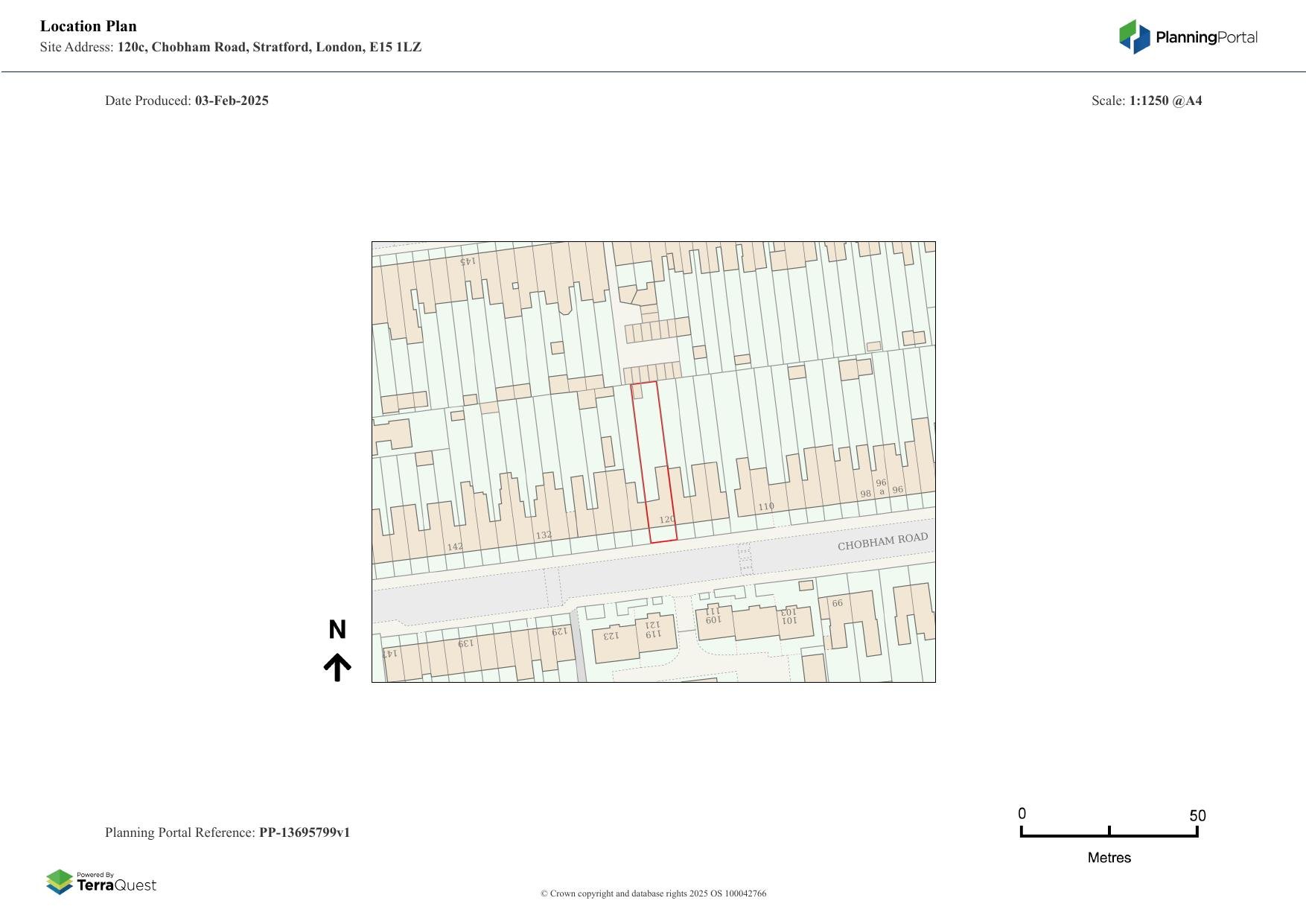Screen dimensions: 1306x924
Task: Click the date produced 03-Feb-2025
Action: click(x=232, y=101)
